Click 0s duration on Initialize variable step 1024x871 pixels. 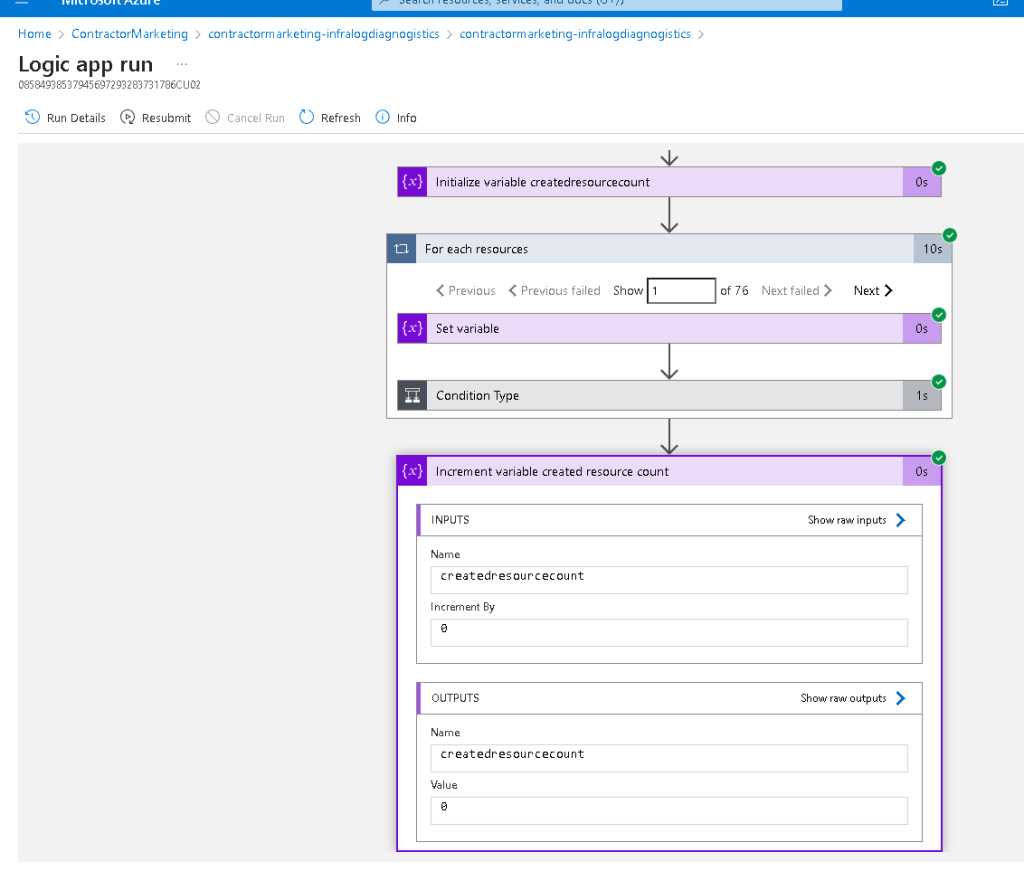pos(921,182)
